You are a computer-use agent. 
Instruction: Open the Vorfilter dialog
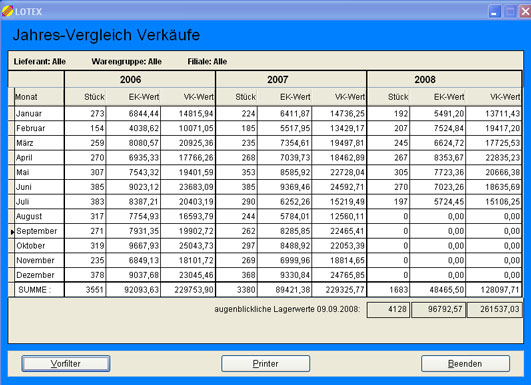coord(66,364)
